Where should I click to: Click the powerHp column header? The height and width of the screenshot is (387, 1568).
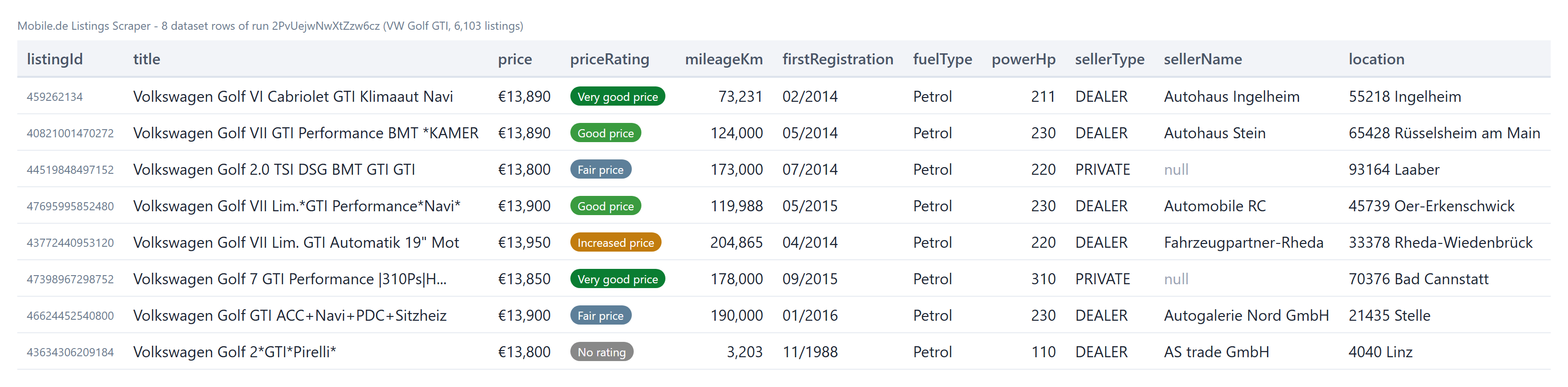coord(1023,59)
